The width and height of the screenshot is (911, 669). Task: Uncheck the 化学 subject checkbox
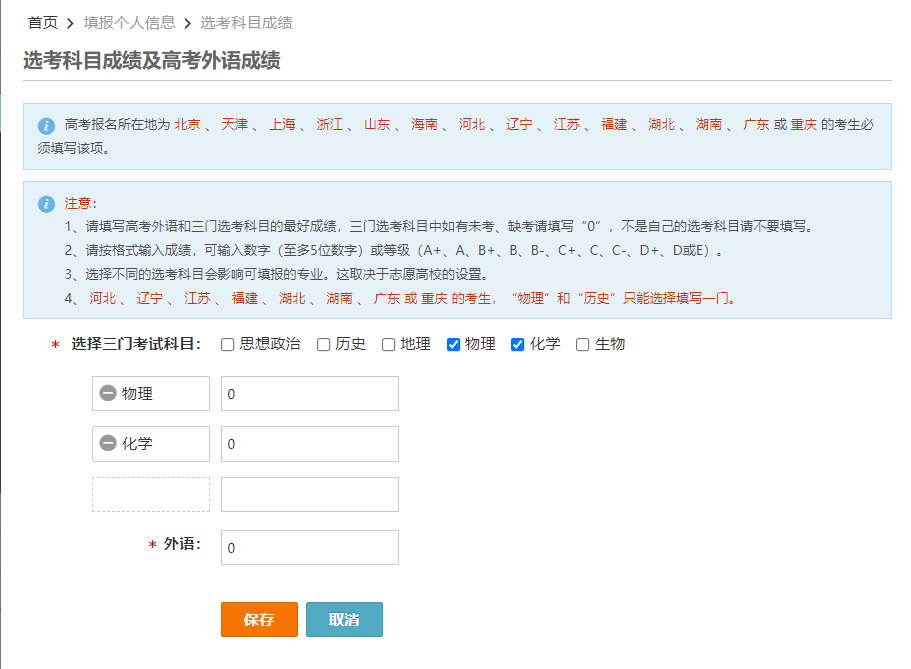[x=517, y=345]
